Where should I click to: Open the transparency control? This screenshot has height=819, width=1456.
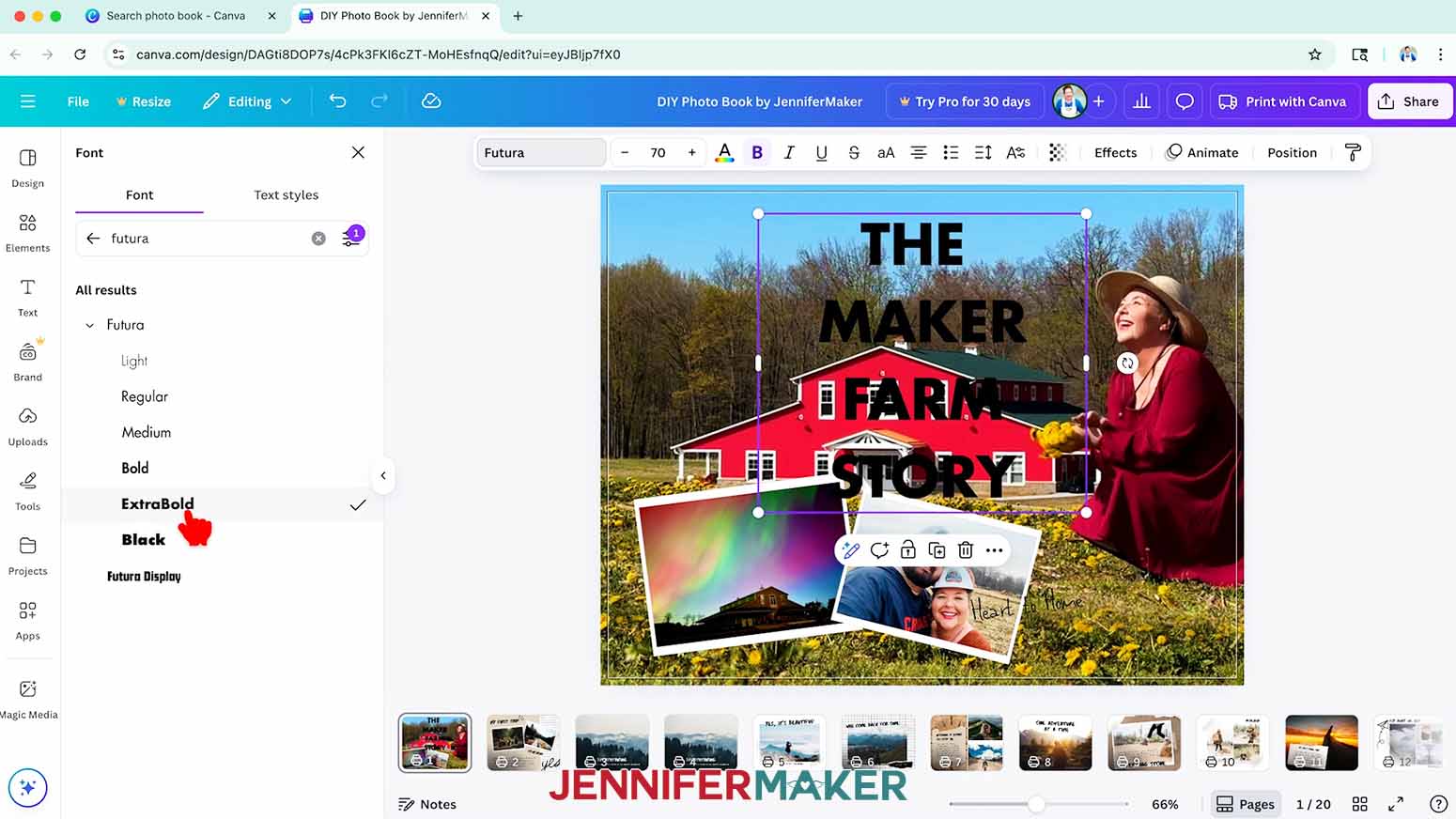coord(1057,153)
